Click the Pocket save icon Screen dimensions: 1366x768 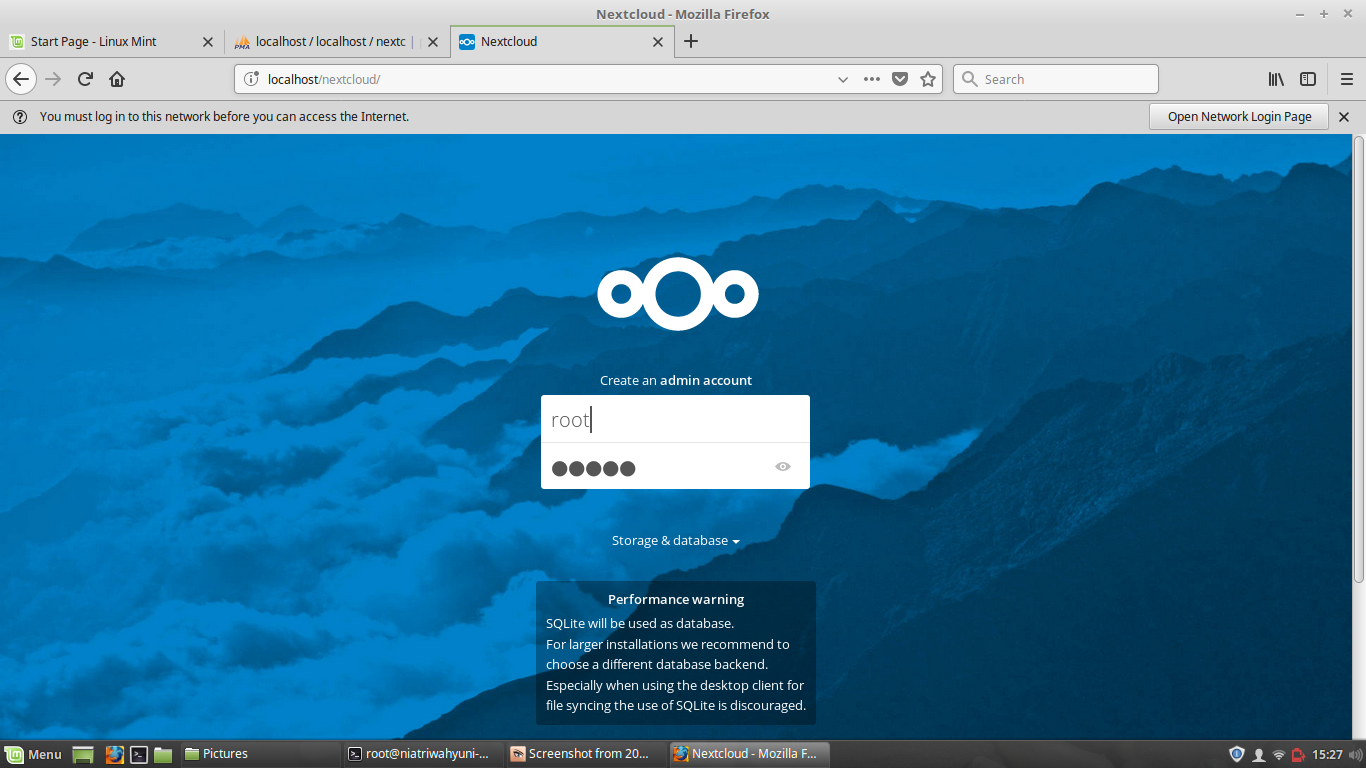(899, 78)
